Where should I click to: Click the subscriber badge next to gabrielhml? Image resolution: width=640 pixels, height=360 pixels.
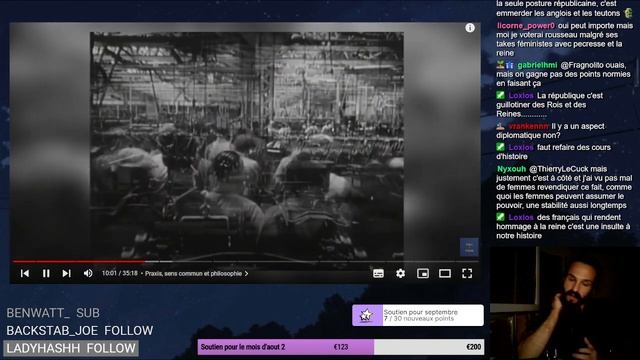click(x=509, y=65)
